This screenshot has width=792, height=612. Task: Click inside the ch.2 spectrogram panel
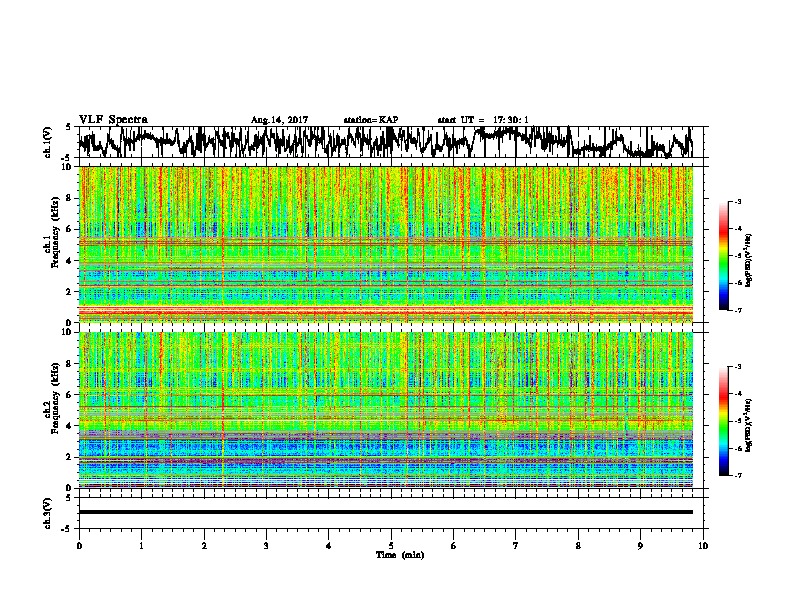(x=386, y=410)
